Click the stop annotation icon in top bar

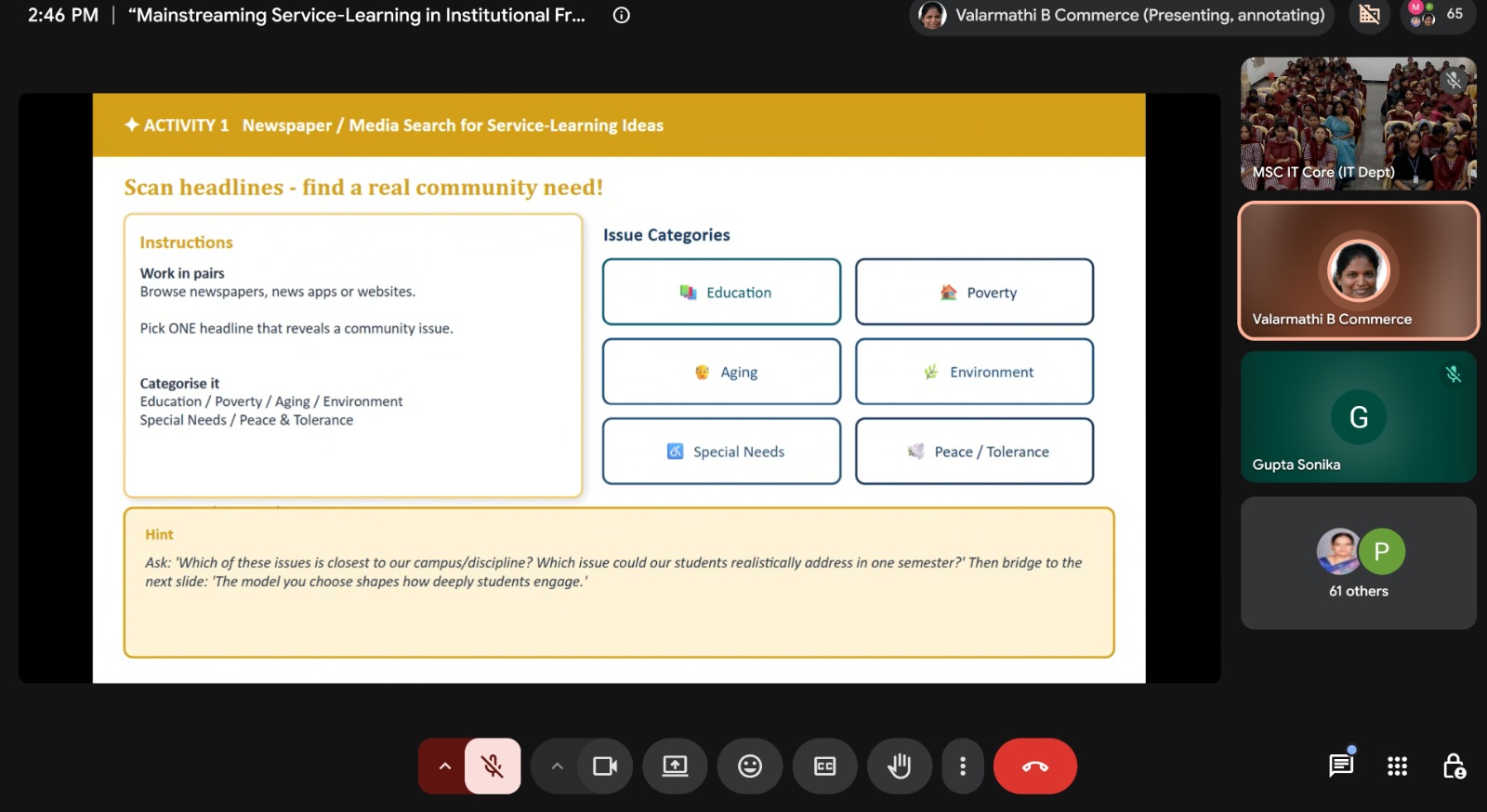[x=1370, y=14]
